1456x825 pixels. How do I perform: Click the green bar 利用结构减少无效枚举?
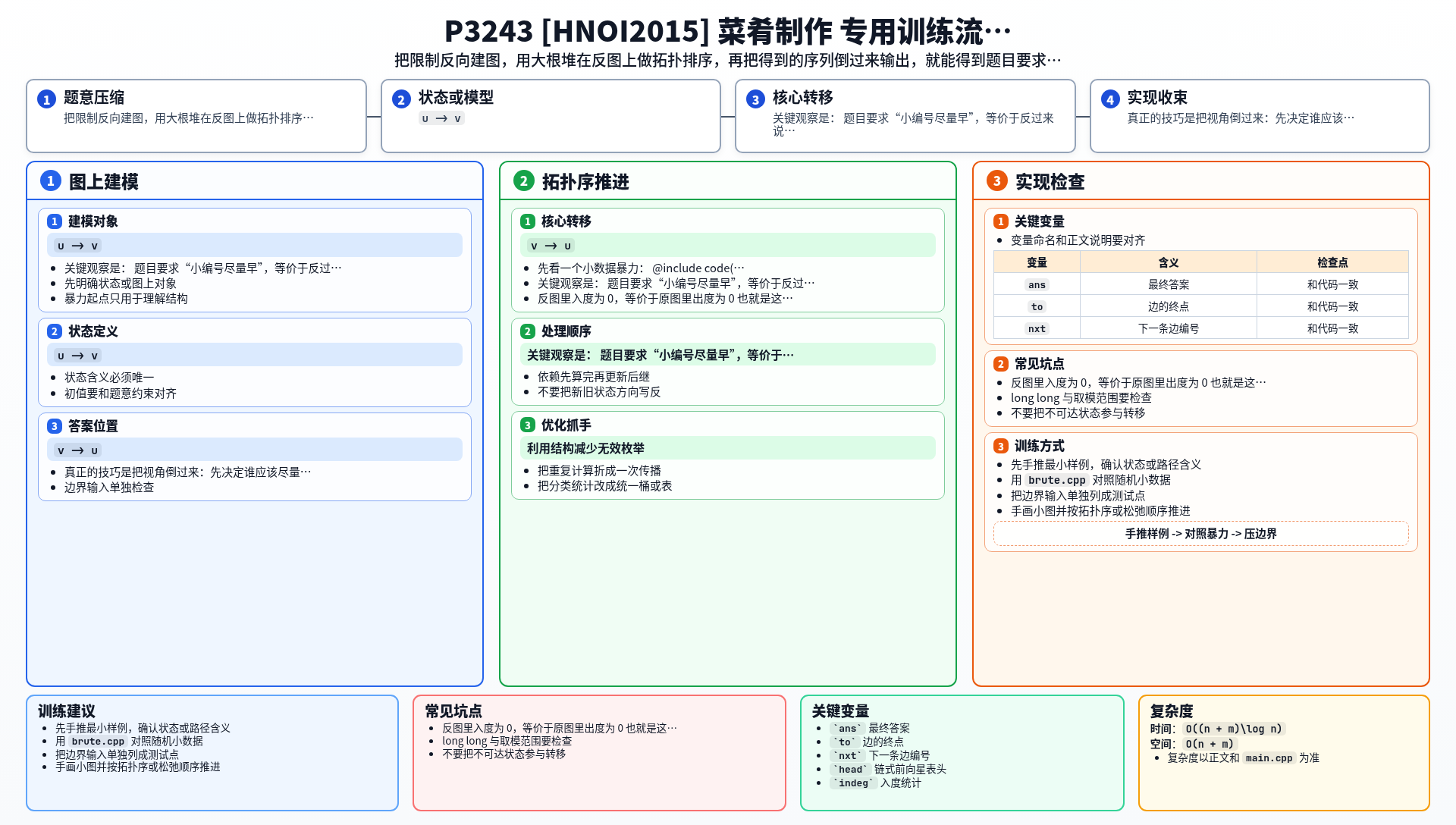coord(728,448)
